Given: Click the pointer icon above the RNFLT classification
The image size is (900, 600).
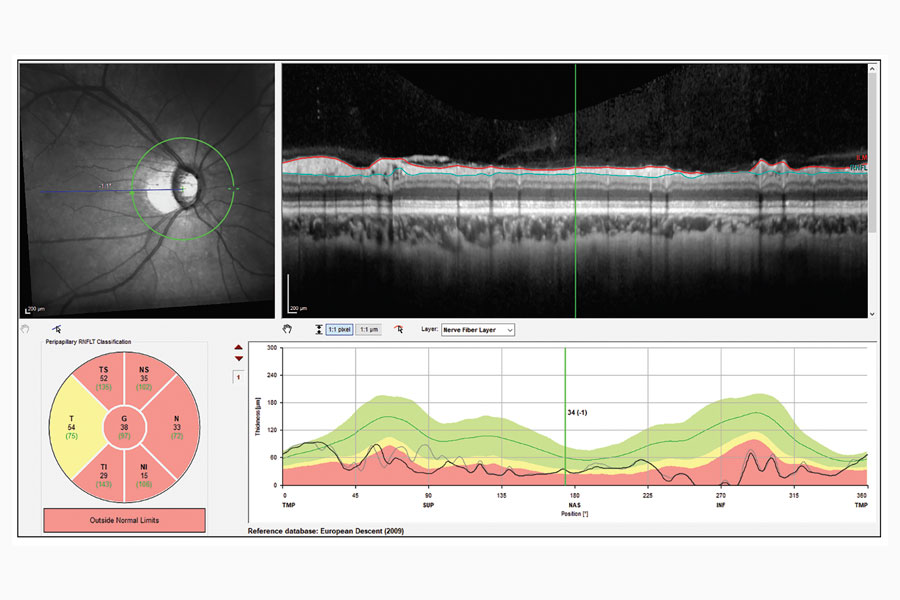Looking at the screenshot, I should (58, 329).
